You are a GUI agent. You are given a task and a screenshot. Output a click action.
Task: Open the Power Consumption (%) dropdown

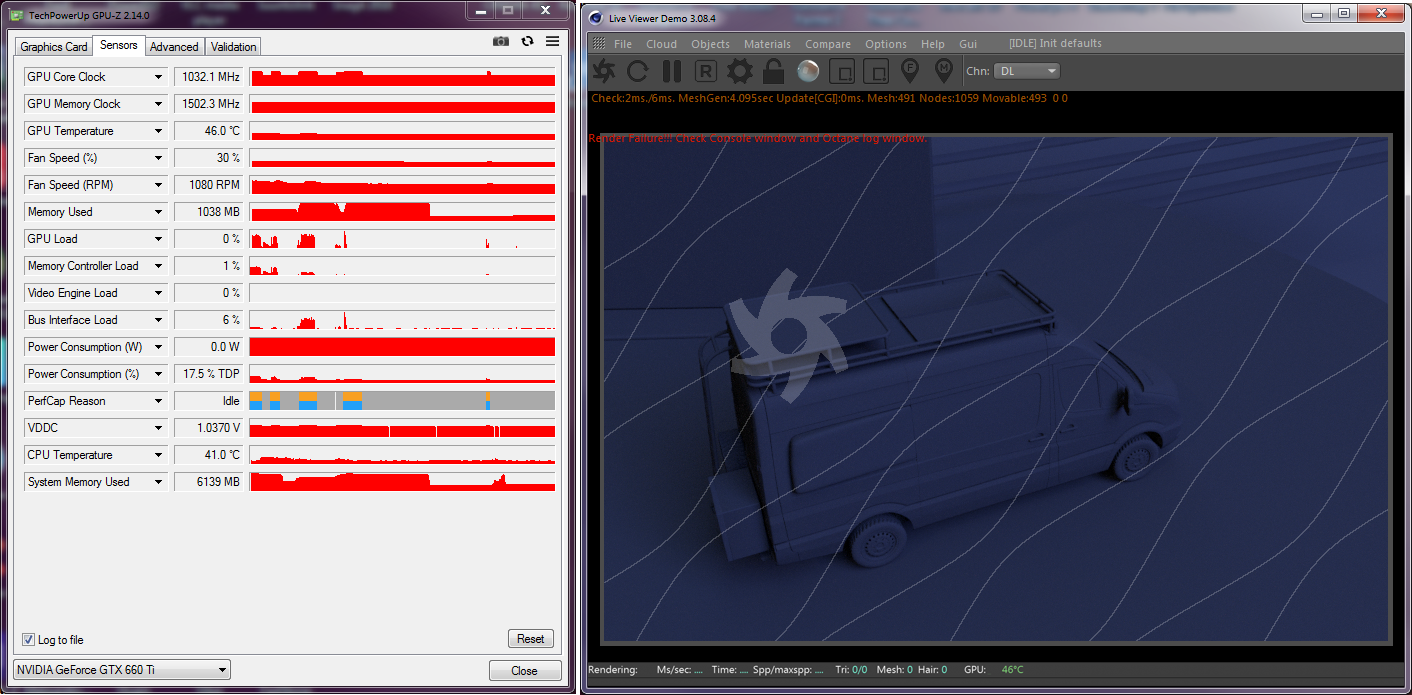[x=158, y=374]
